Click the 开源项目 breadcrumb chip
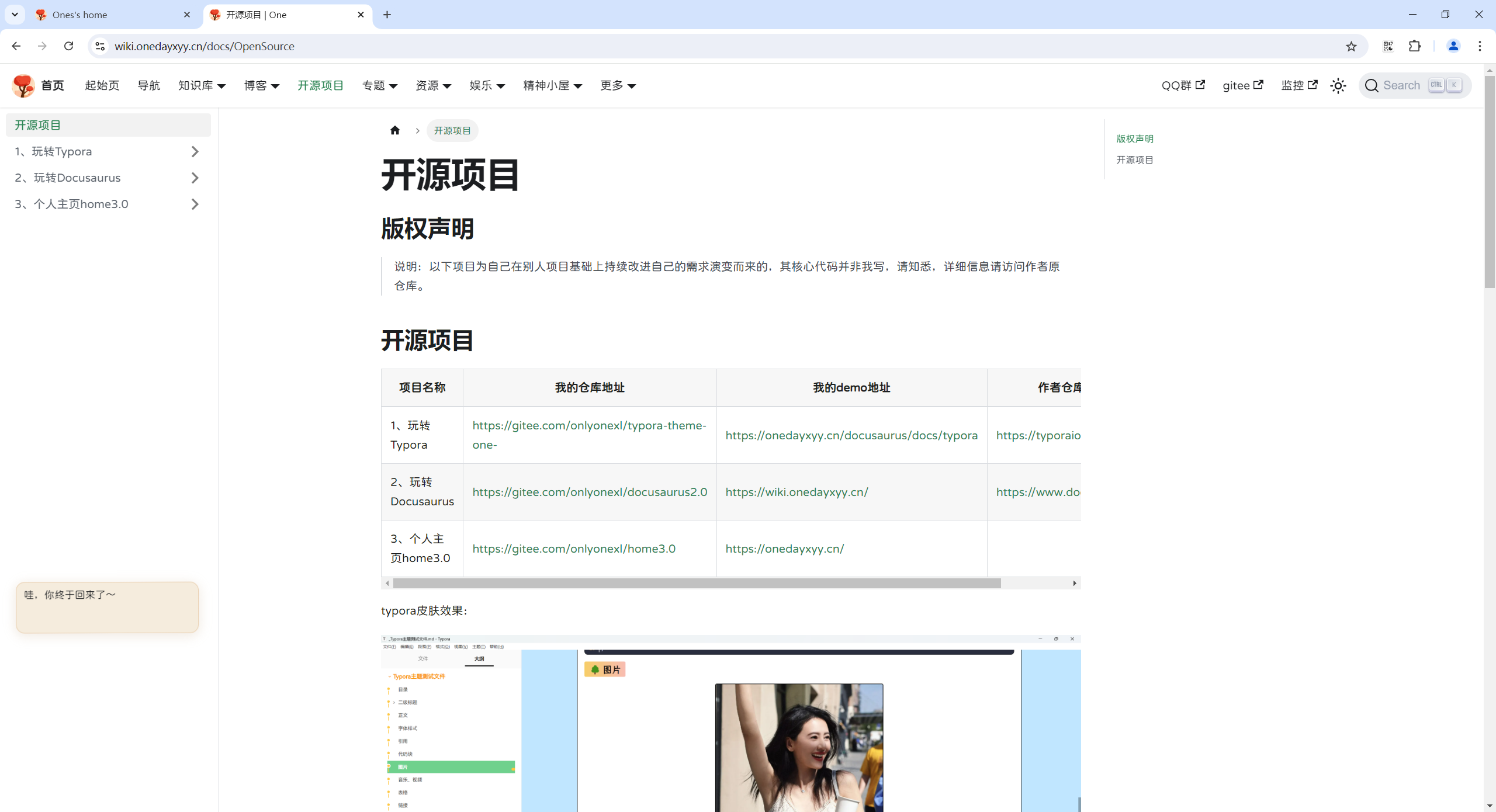 point(452,130)
